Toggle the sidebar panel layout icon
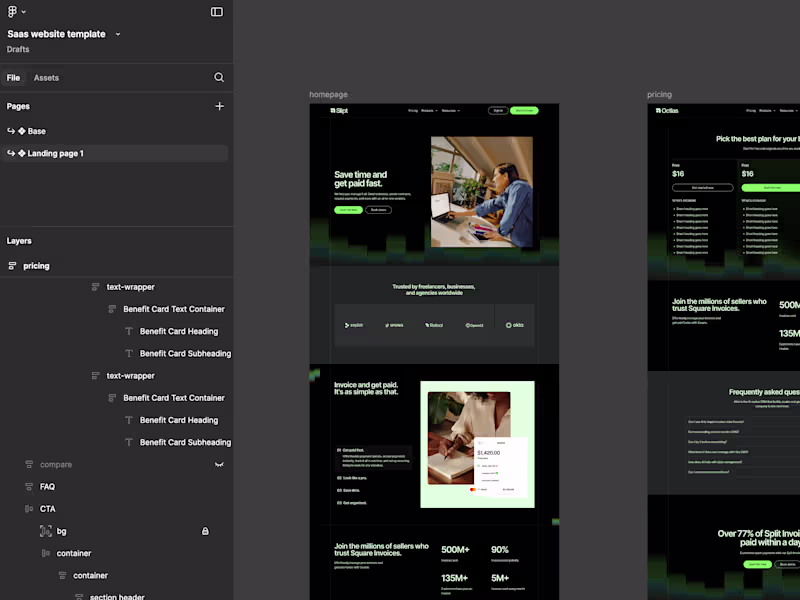Screen dimensions: 800x600 217,12
